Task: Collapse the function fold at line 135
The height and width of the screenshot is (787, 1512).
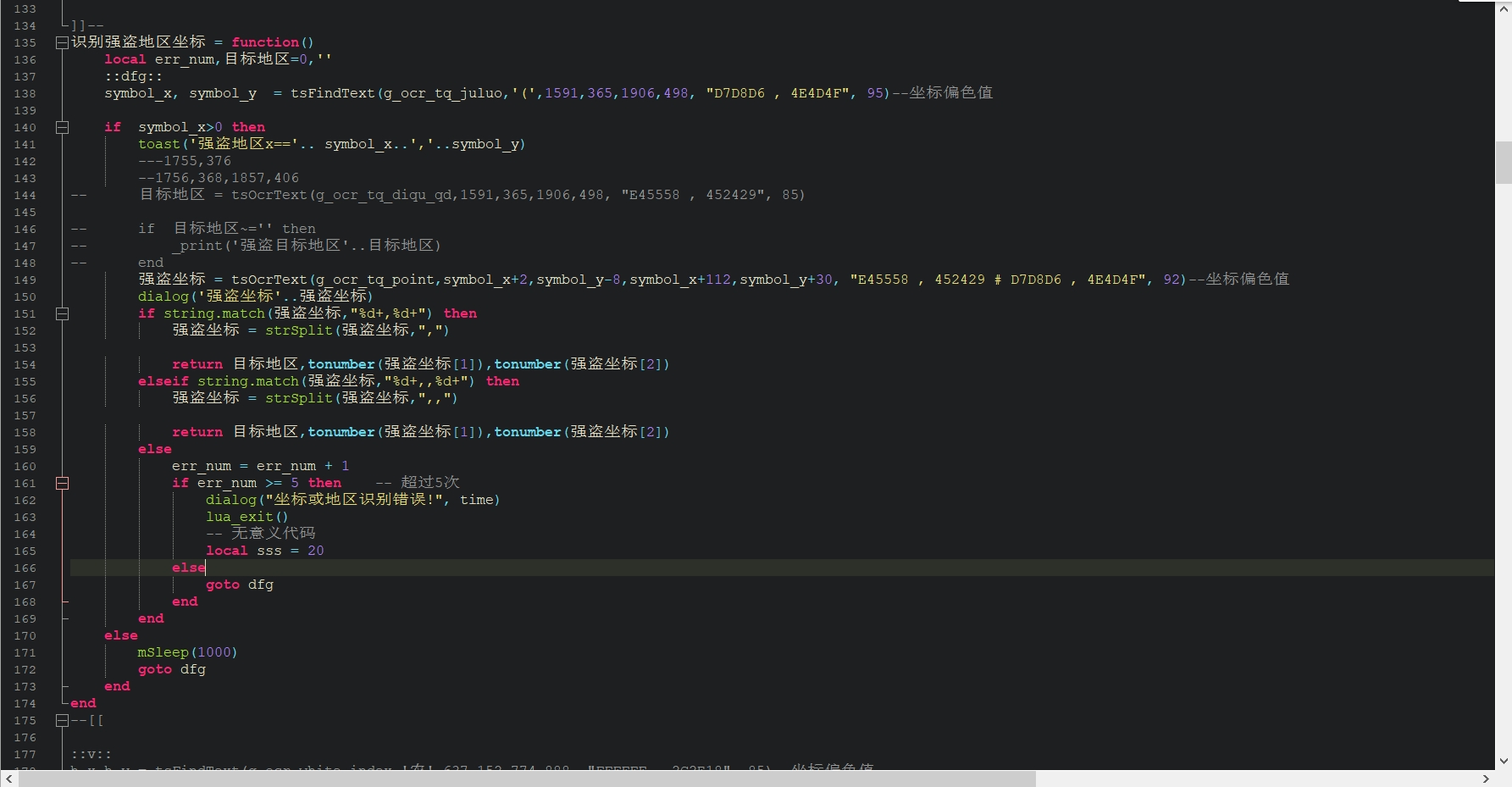Action: (x=62, y=42)
